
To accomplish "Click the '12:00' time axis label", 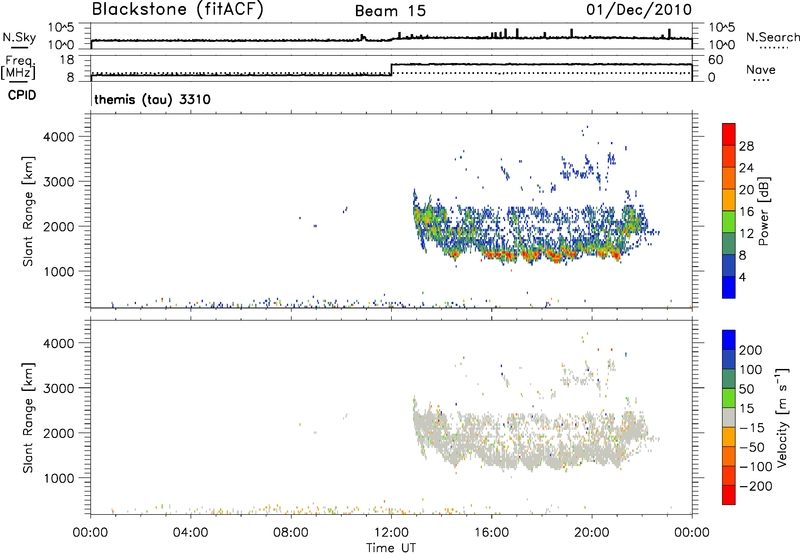I will click(x=391, y=533).
